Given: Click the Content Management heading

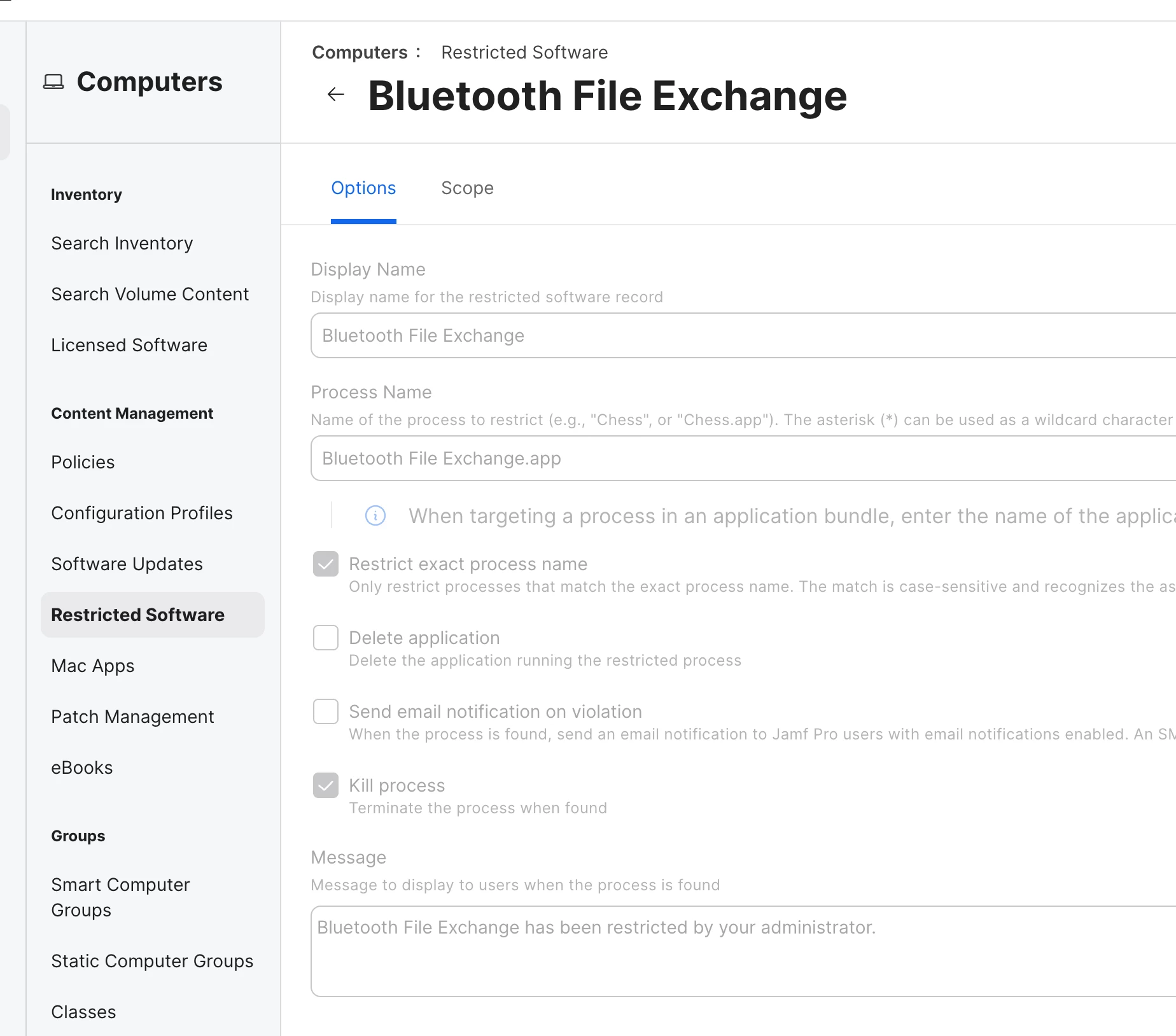Looking at the screenshot, I should tap(132, 414).
